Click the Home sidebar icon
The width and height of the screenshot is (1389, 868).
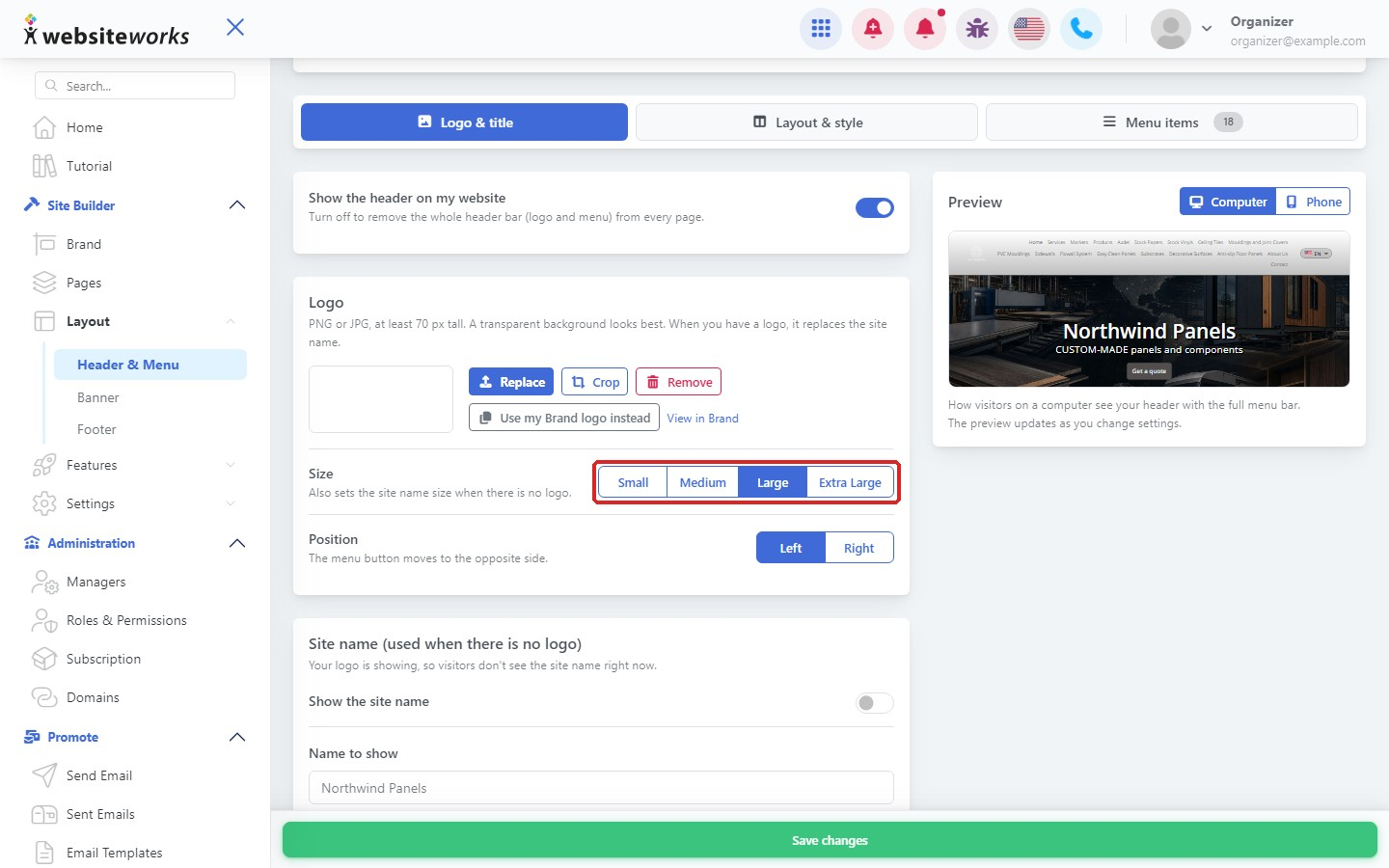(44, 127)
